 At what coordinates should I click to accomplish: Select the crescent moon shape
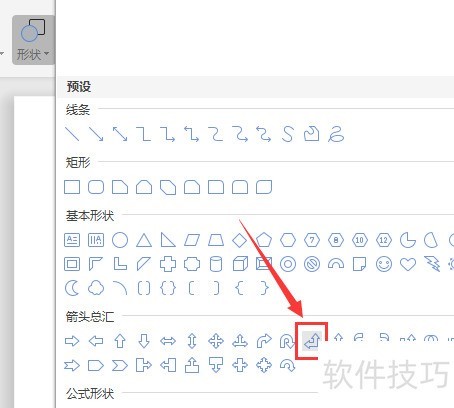(x=72, y=288)
